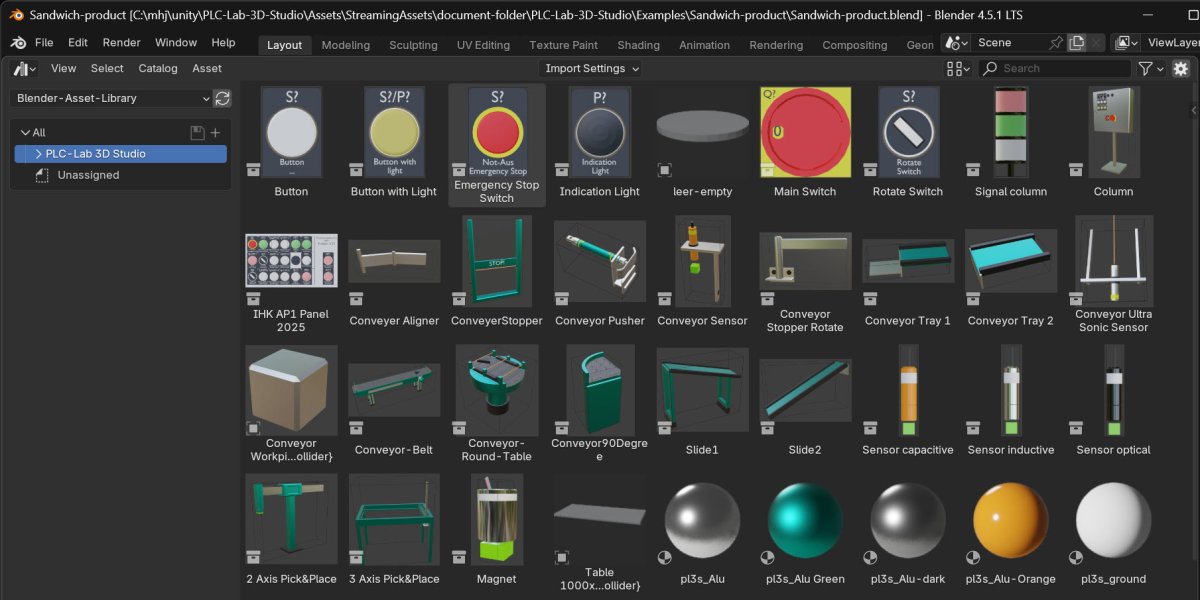Click the Unassigned catalog icon
1200x600 pixels.
[x=42, y=175]
